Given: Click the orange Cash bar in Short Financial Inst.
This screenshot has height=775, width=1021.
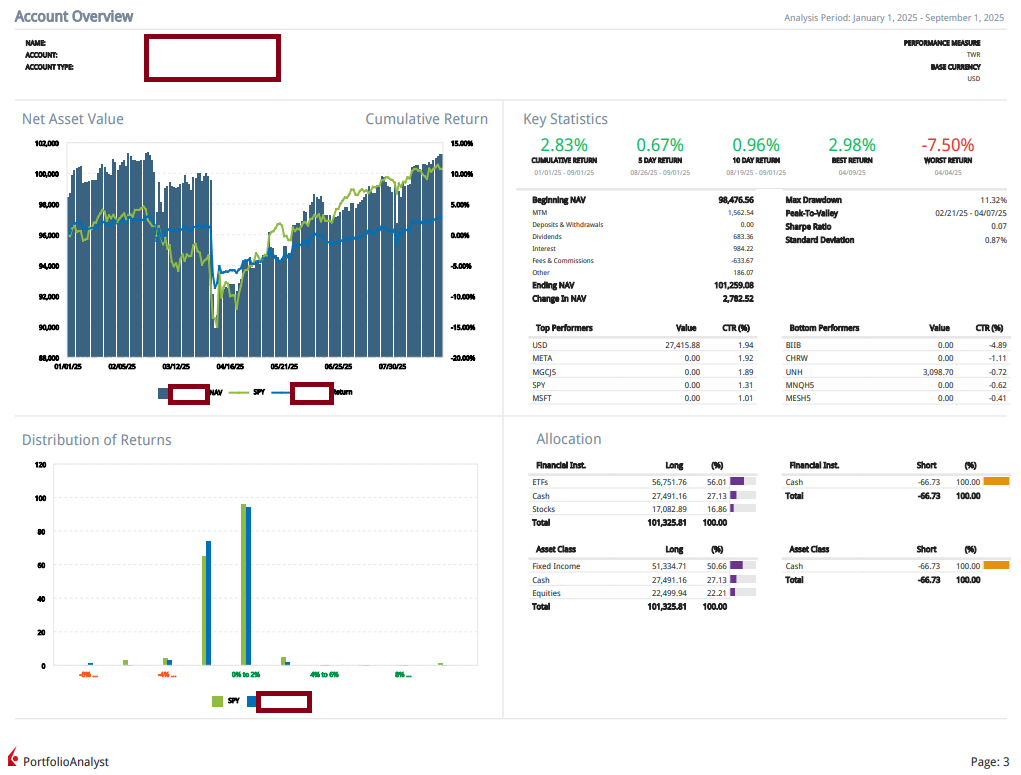Looking at the screenshot, I should 996,482.
